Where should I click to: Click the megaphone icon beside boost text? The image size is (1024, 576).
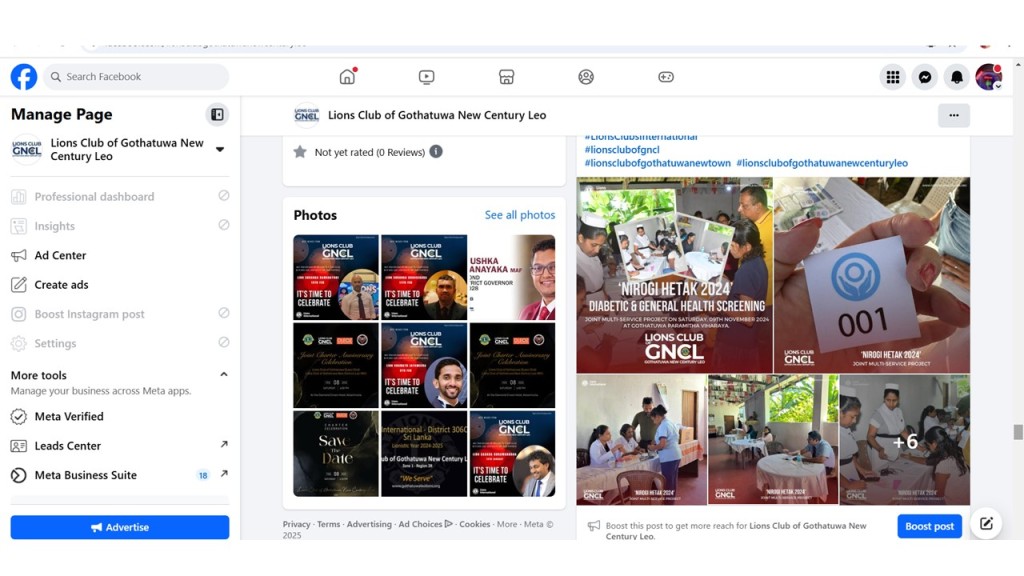pyautogui.click(x=594, y=526)
